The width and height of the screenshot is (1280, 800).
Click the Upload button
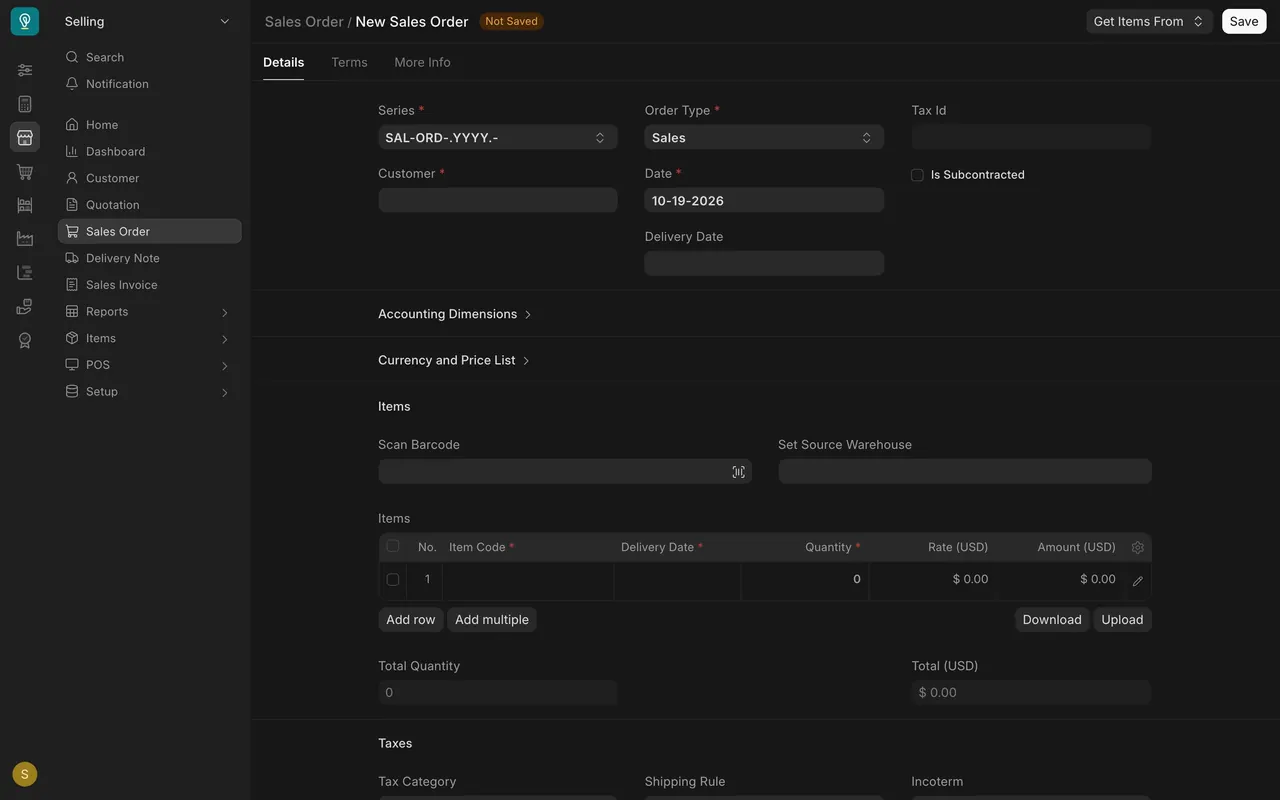[x=1122, y=620]
